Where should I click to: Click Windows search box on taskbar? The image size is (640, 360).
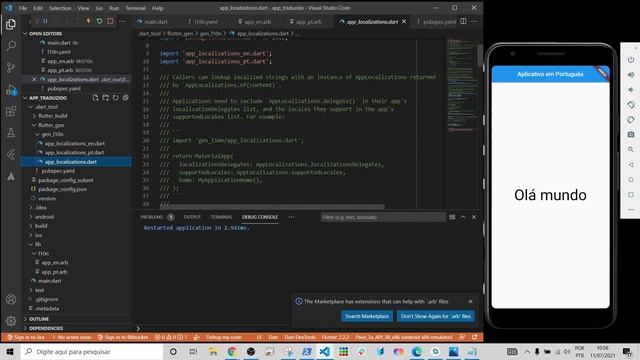[x=92, y=351]
